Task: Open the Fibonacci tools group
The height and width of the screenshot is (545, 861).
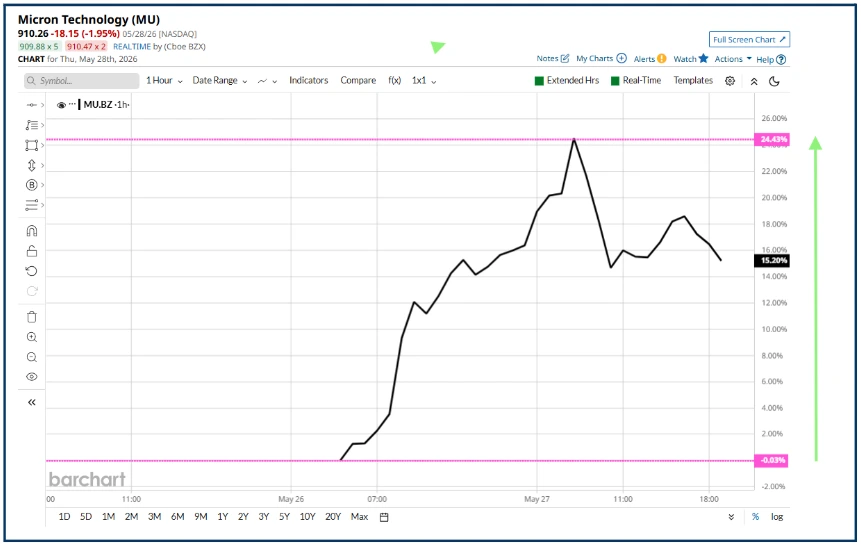Action: click(x=32, y=125)
